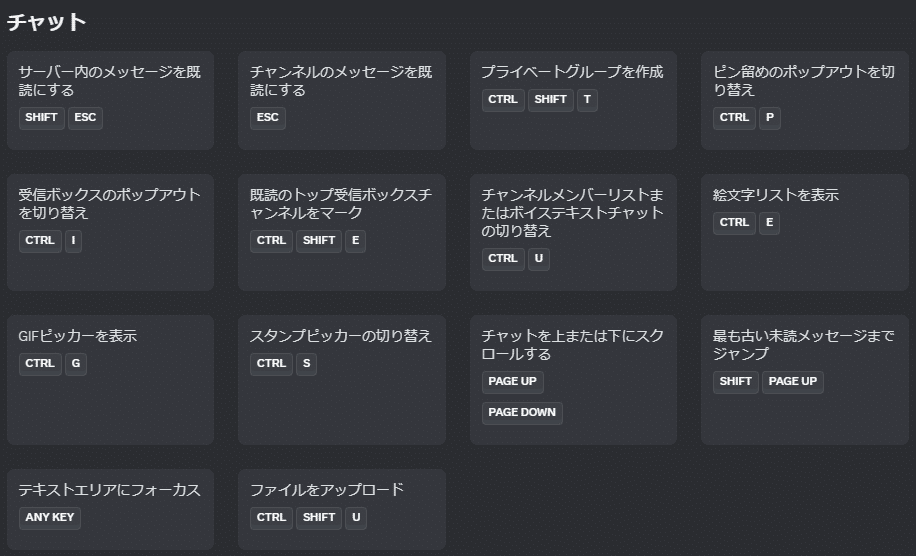The width and height of the screenshot is (916, 556).
Task: Click the 最も古い未読メッセージまでジャンプ title
Action: [x=803, y=345]
